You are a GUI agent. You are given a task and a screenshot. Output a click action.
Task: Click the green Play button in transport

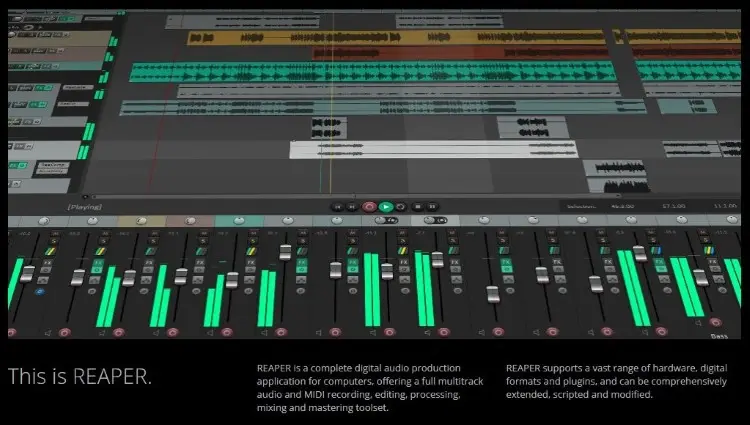(x=386, y=207)
